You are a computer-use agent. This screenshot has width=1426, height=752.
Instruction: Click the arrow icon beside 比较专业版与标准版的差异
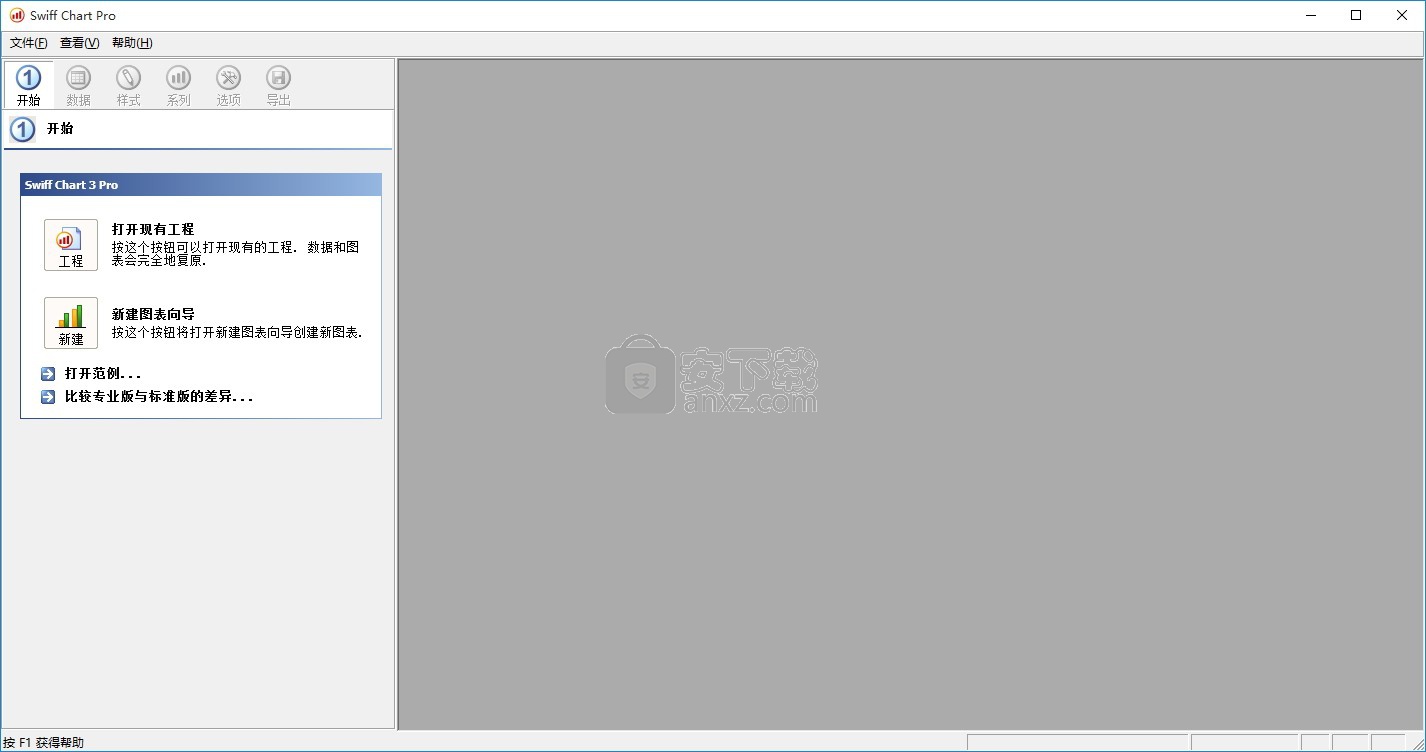coord(48,397)
